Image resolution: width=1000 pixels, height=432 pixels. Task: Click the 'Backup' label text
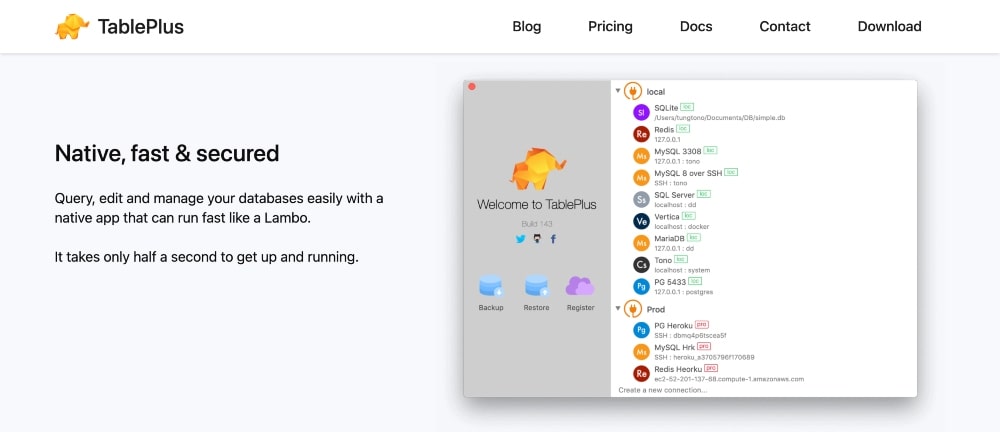(490, 308)
